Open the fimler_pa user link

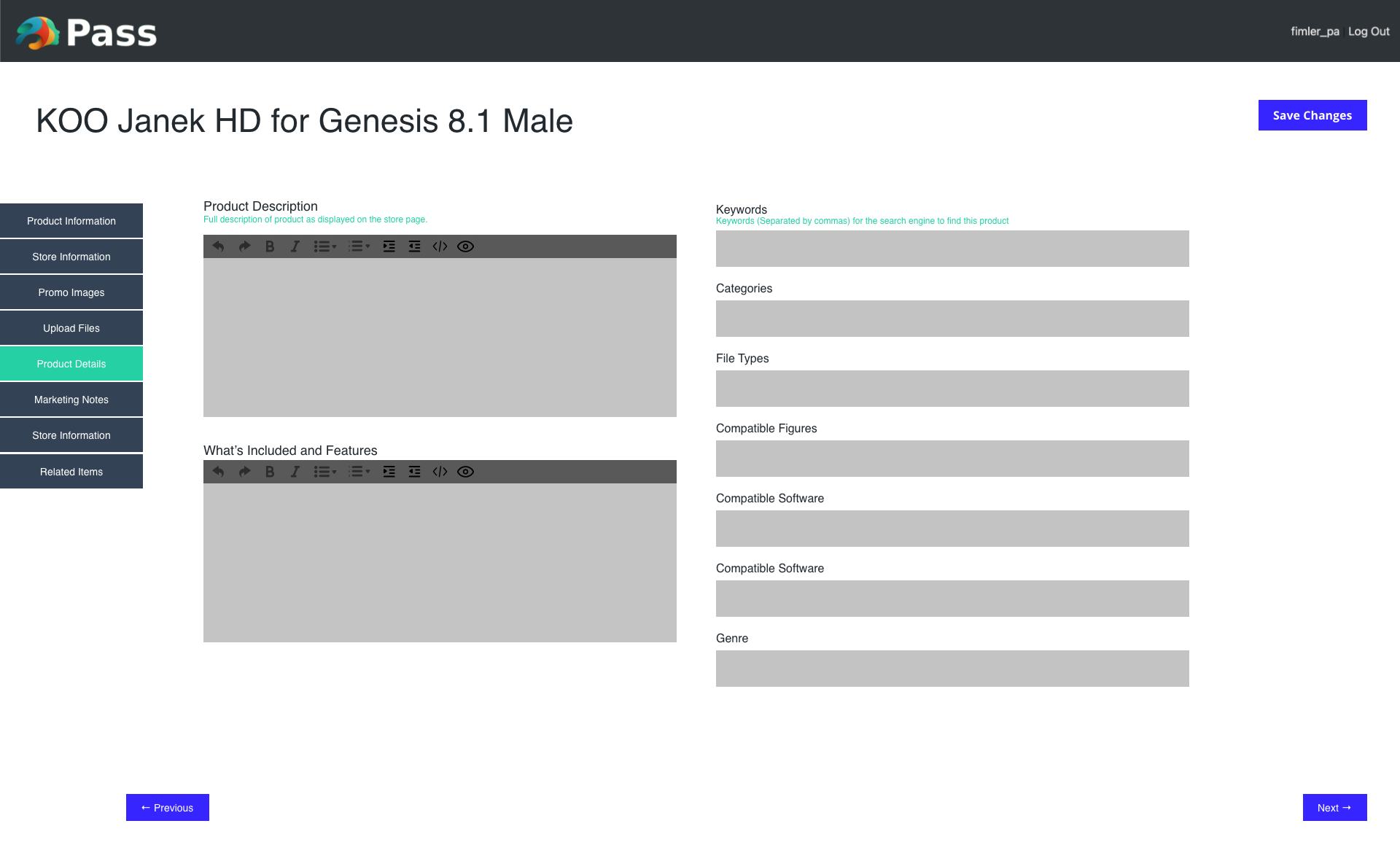1315,31
